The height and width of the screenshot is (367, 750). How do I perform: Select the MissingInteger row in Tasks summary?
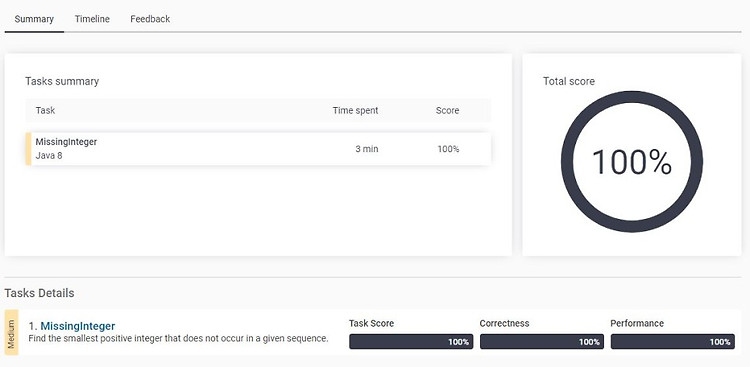[x=258, y=149]
